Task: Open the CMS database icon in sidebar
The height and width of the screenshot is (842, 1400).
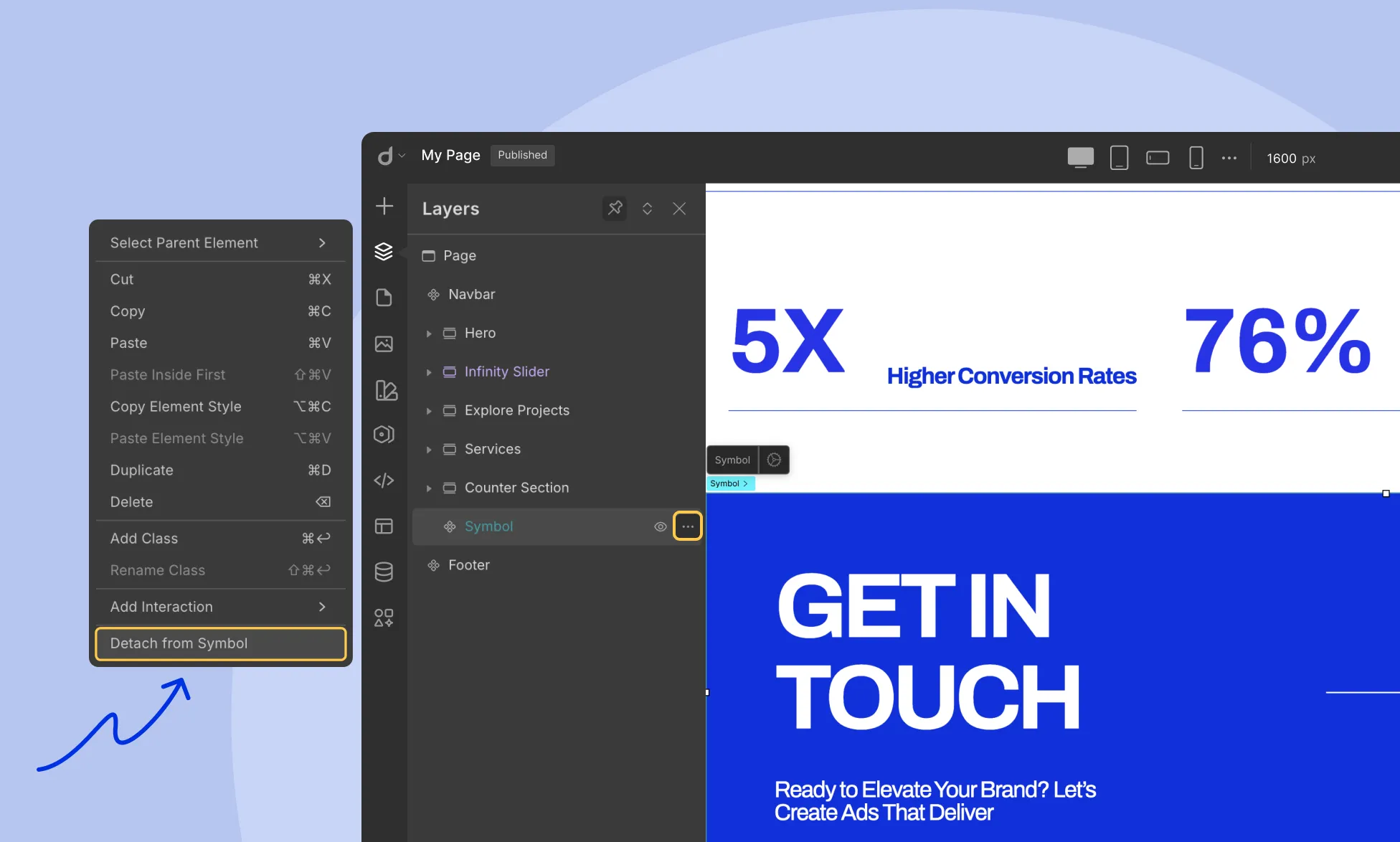Action: 384,572
